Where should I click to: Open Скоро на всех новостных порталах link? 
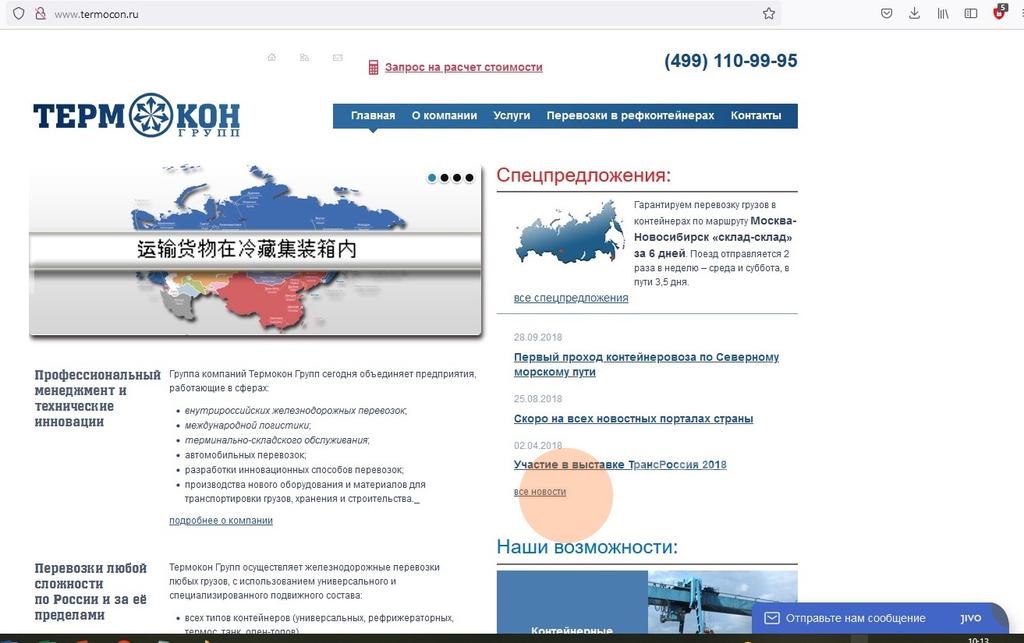click(x=633, y=419)
